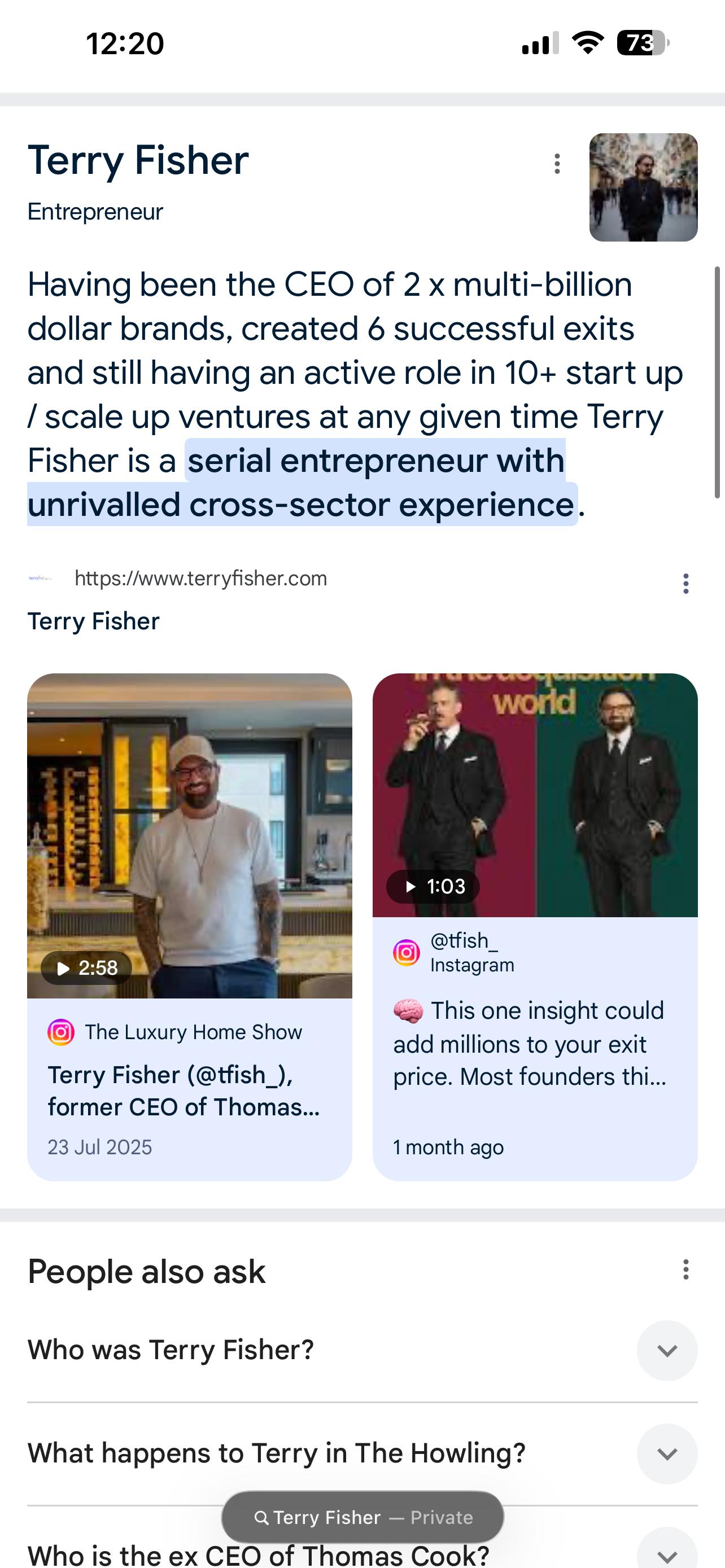
Task: Tap Terry Fisher profile photo thumbnail
Action: coord(643,187)
